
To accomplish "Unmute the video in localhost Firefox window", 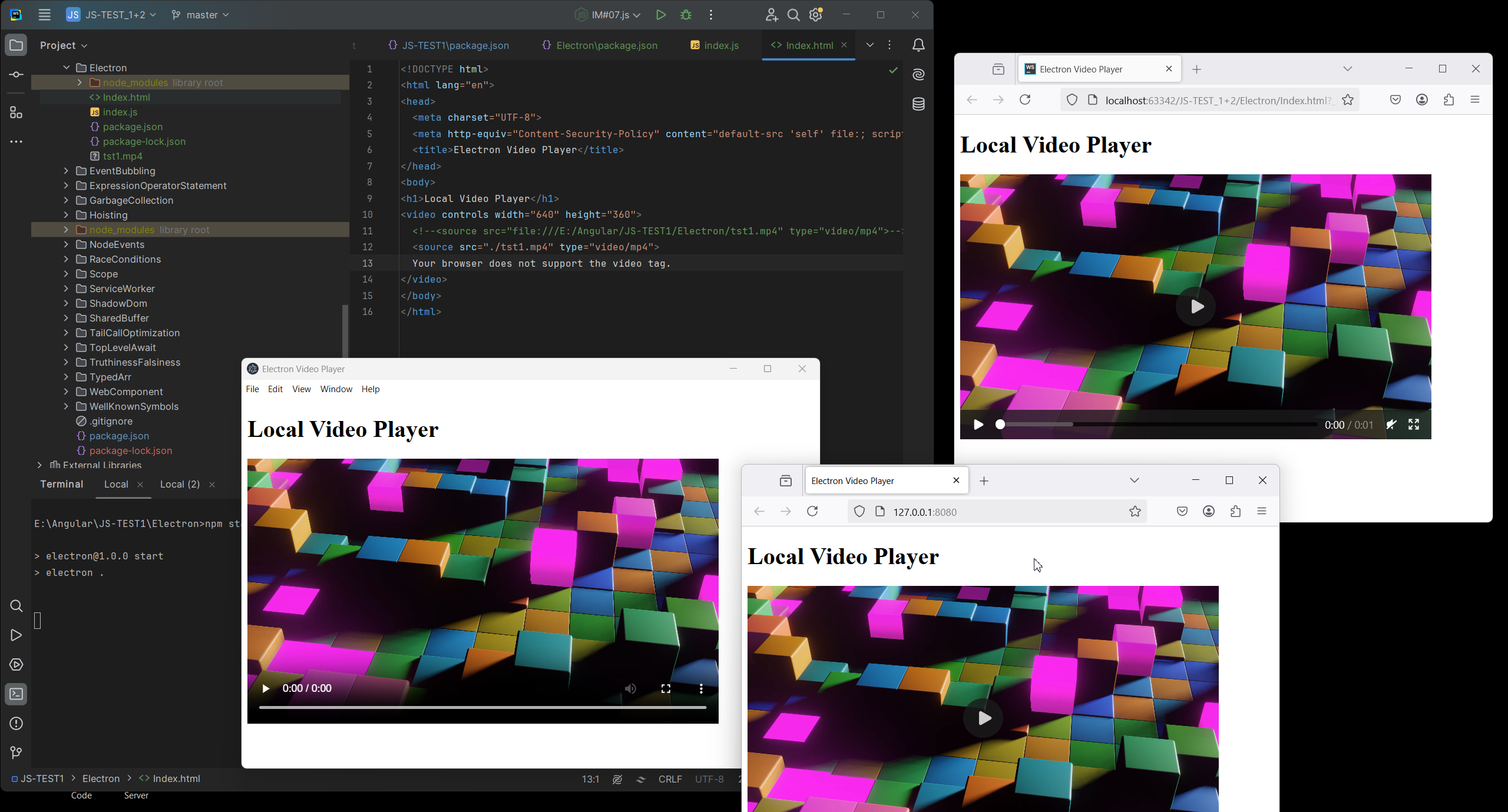I will tap(1391, 425).
